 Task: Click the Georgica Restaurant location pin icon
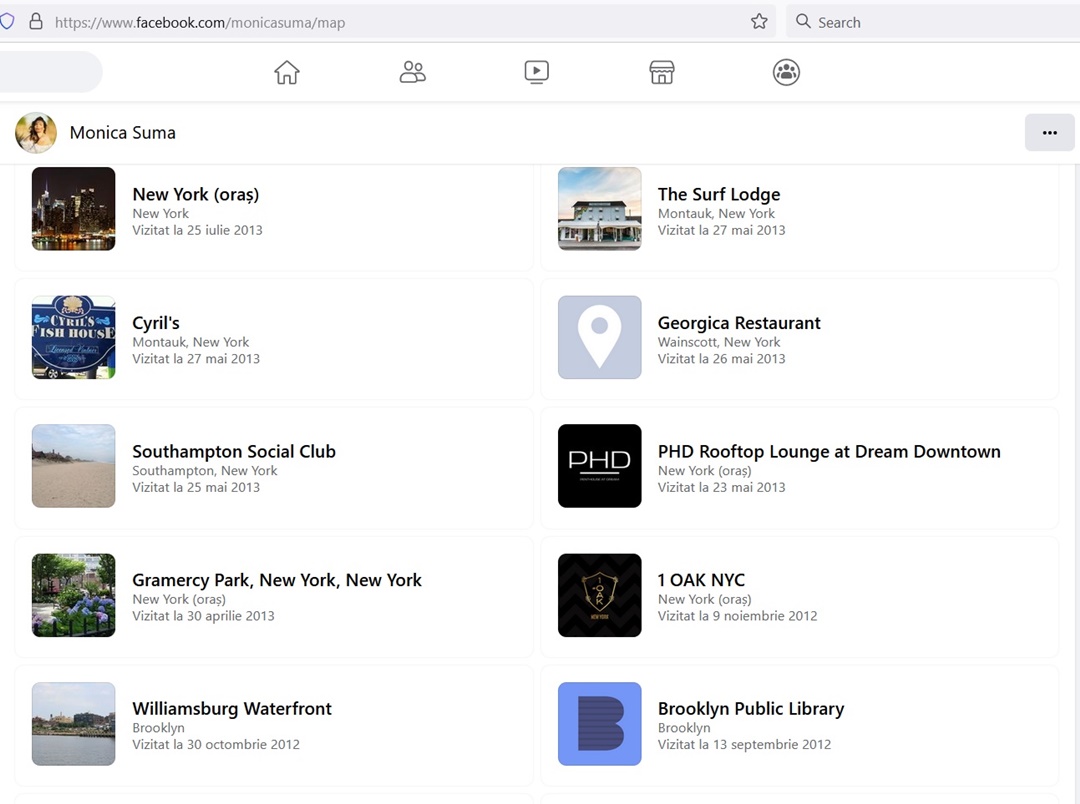click(x=599, y=337)
